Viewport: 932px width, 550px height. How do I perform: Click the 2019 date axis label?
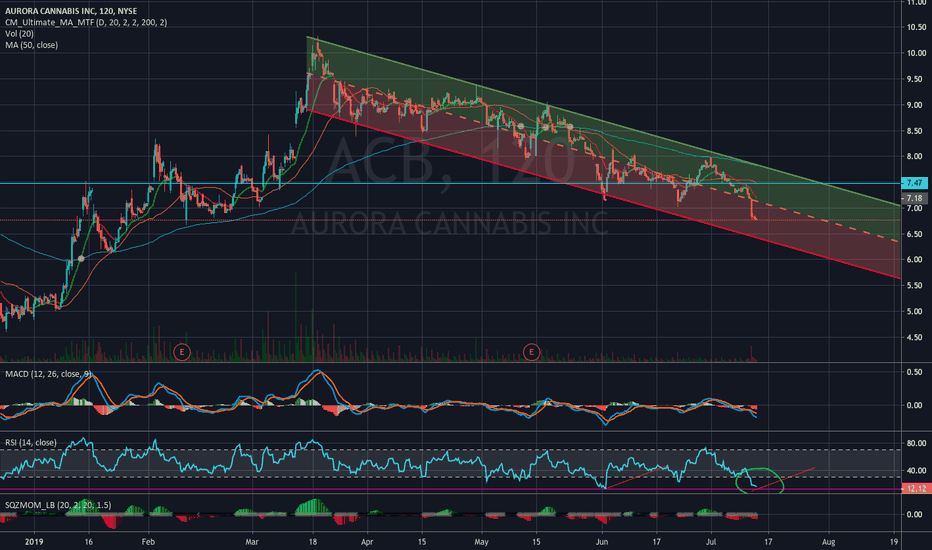coord(34,542)
